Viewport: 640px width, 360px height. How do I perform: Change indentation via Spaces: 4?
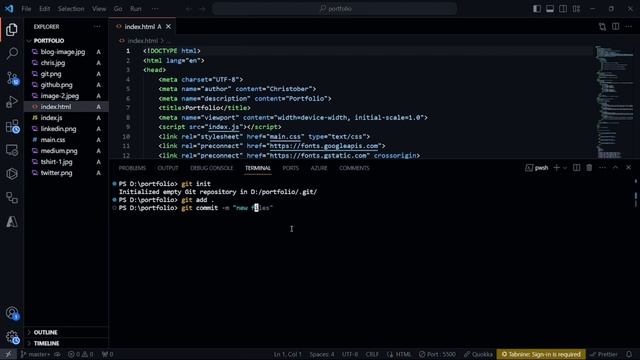[322, 354]
